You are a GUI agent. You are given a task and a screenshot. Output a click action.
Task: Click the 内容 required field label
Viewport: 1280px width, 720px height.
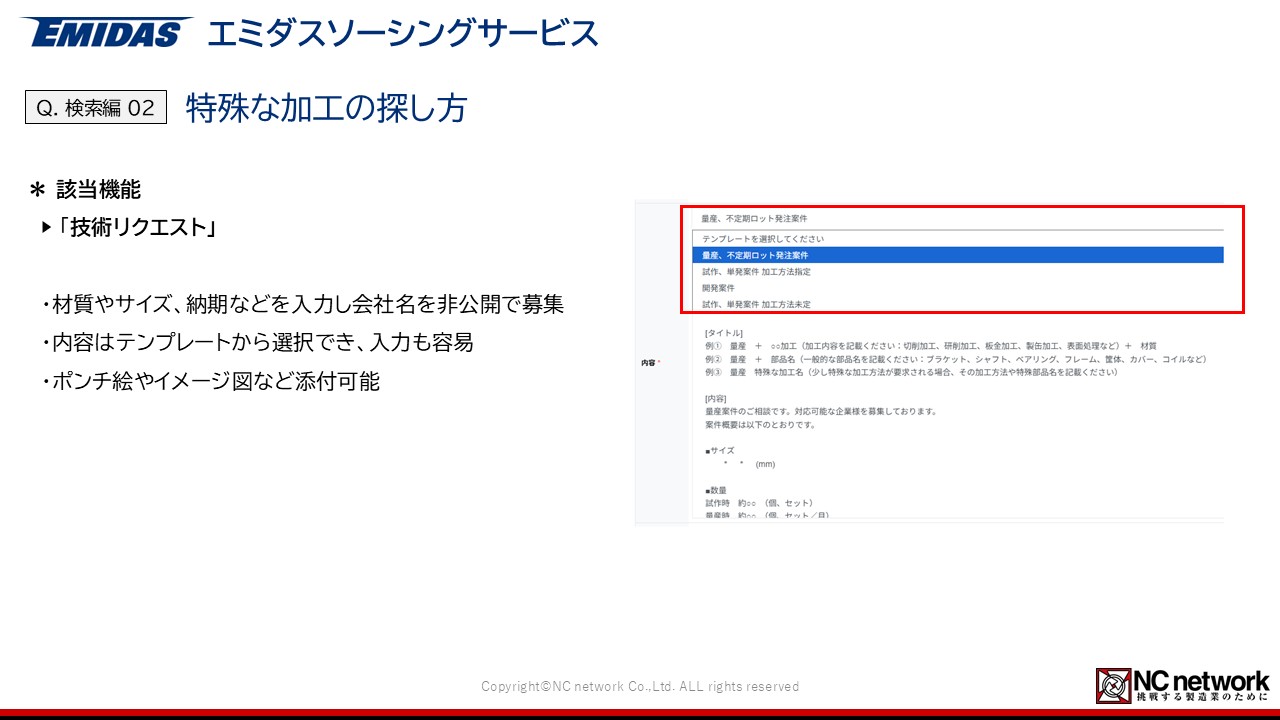tap(649, 363)
